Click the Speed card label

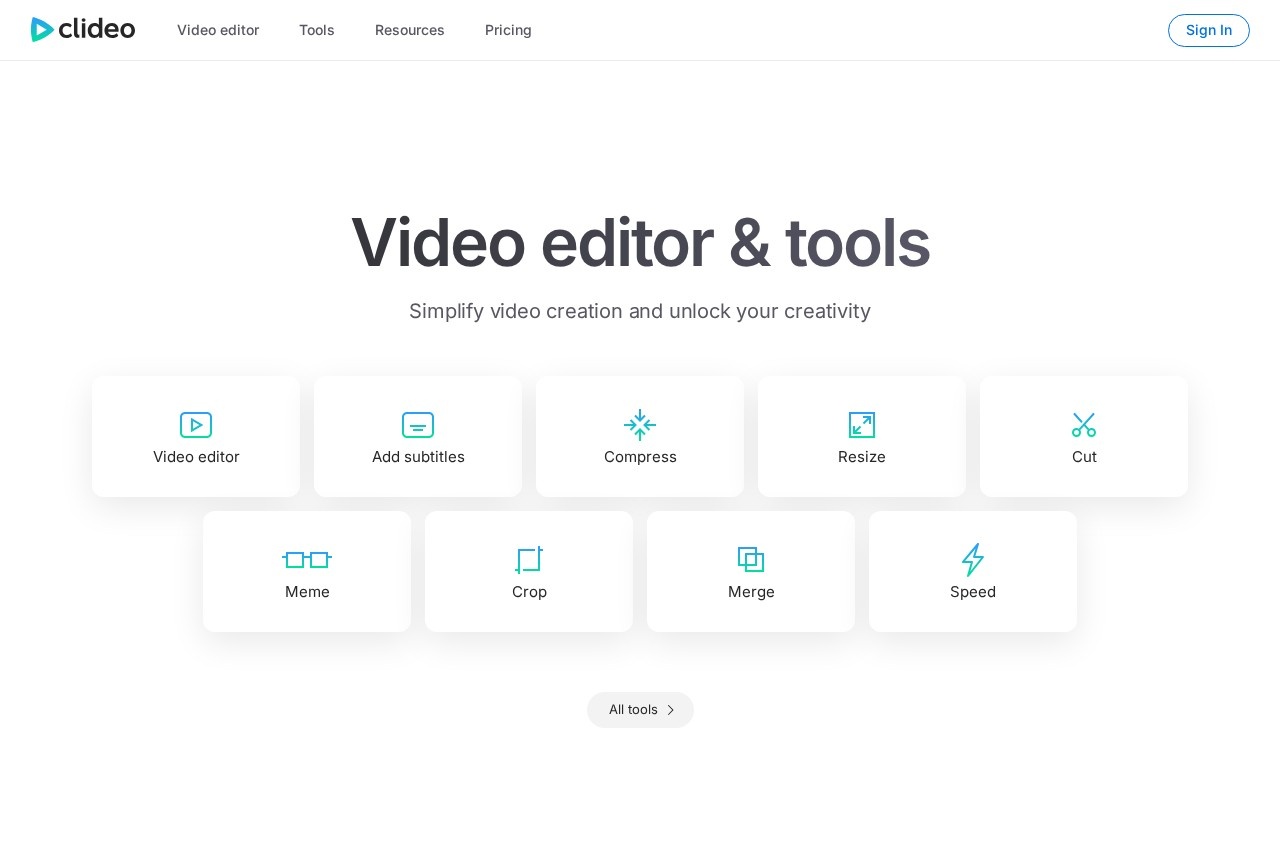coord(973,592)
